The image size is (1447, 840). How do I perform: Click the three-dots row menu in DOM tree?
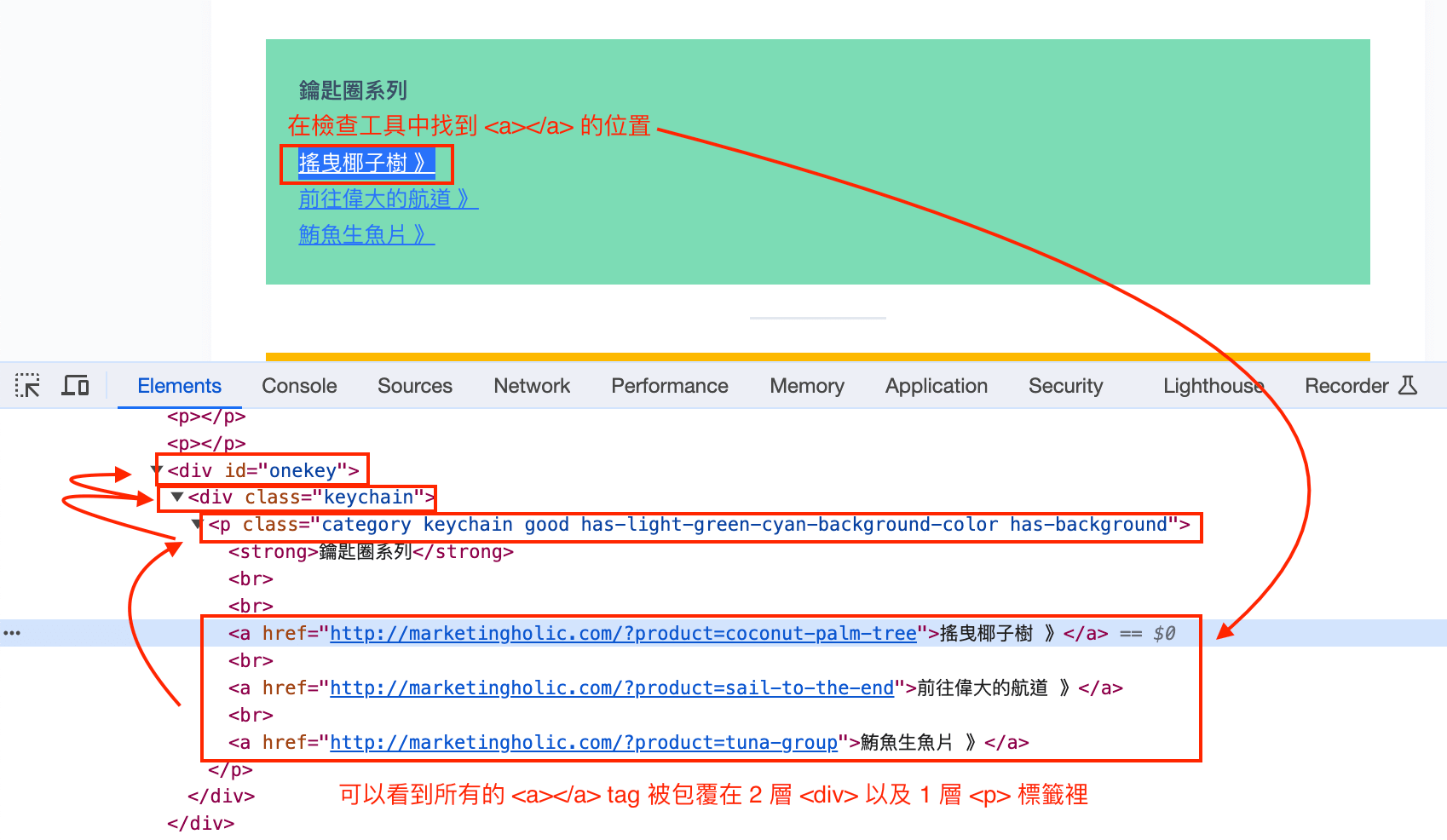point(12,633)
